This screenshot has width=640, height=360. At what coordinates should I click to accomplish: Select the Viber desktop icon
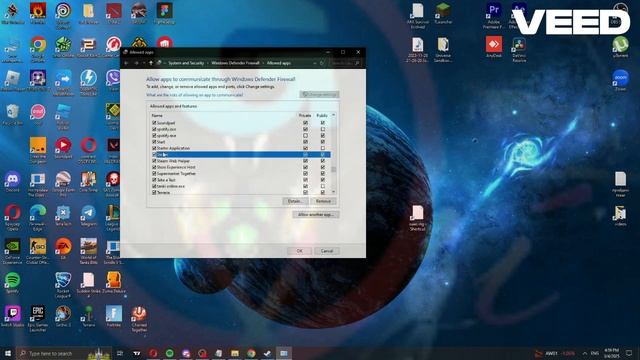pos(113,79)
